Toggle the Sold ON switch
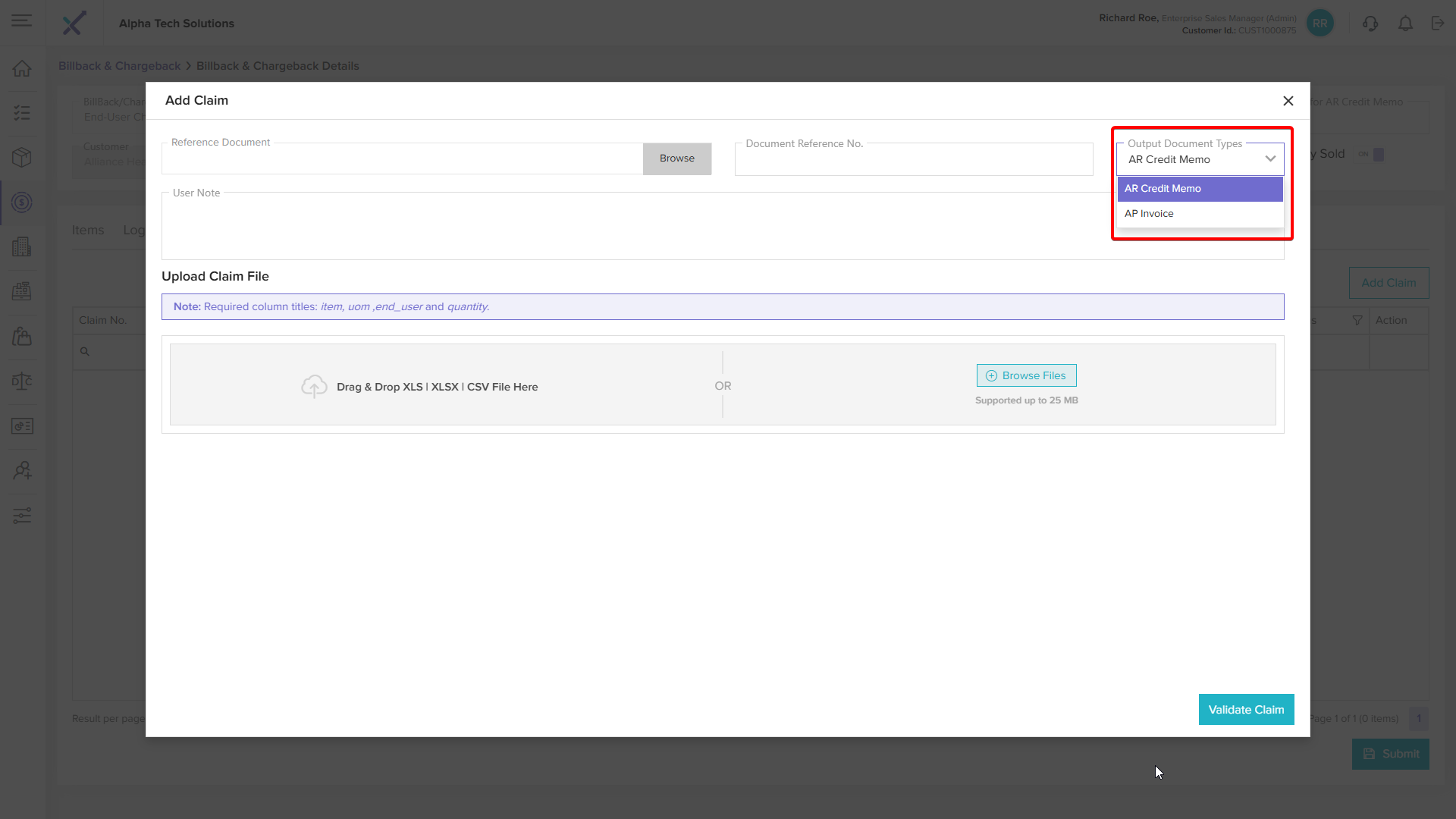 (x=1371, y=154)
